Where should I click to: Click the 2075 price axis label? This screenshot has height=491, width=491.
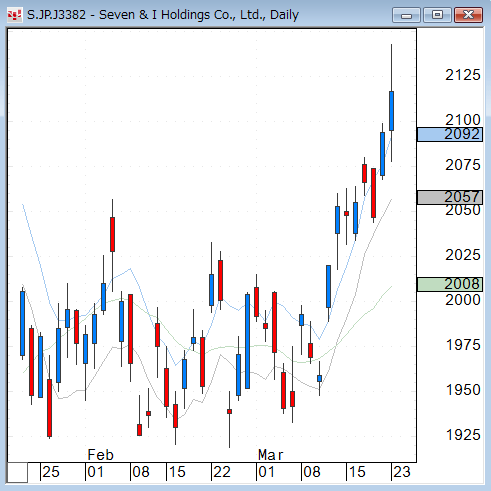coord(463,165)
